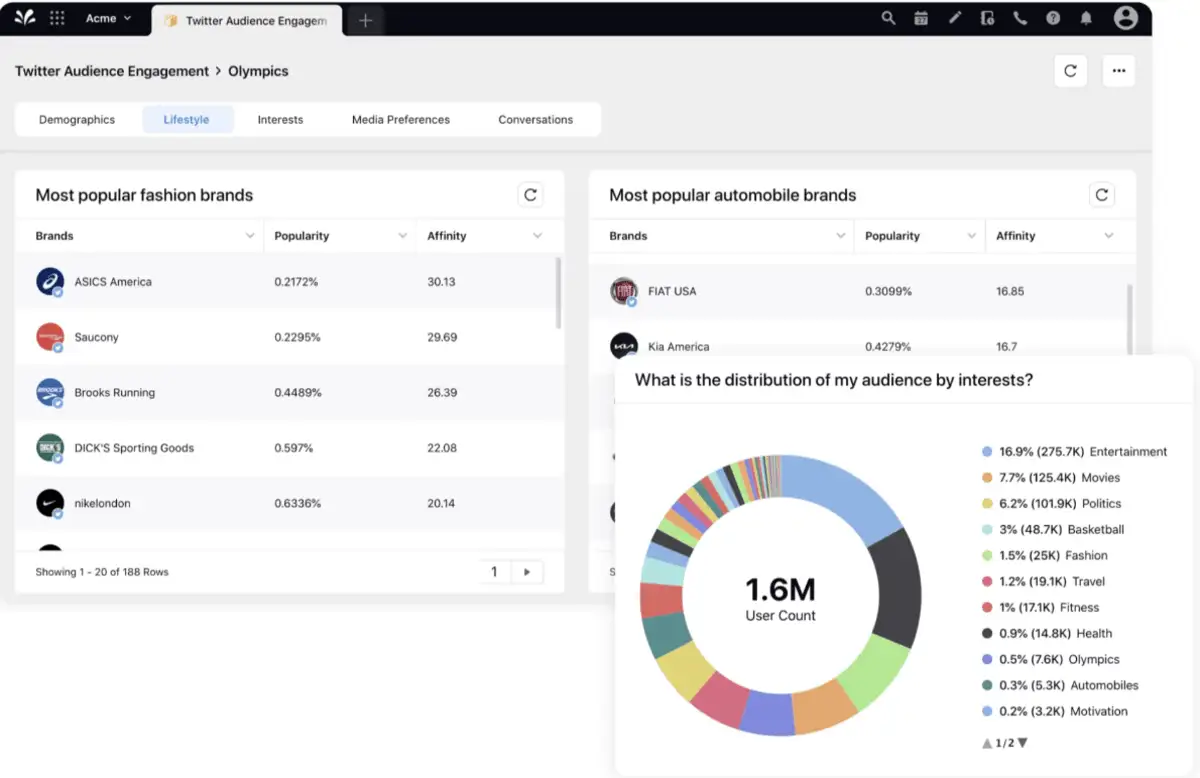The image size is (1200, 778).
Task: Open the help question mark icon
Action: [1053, 17]
